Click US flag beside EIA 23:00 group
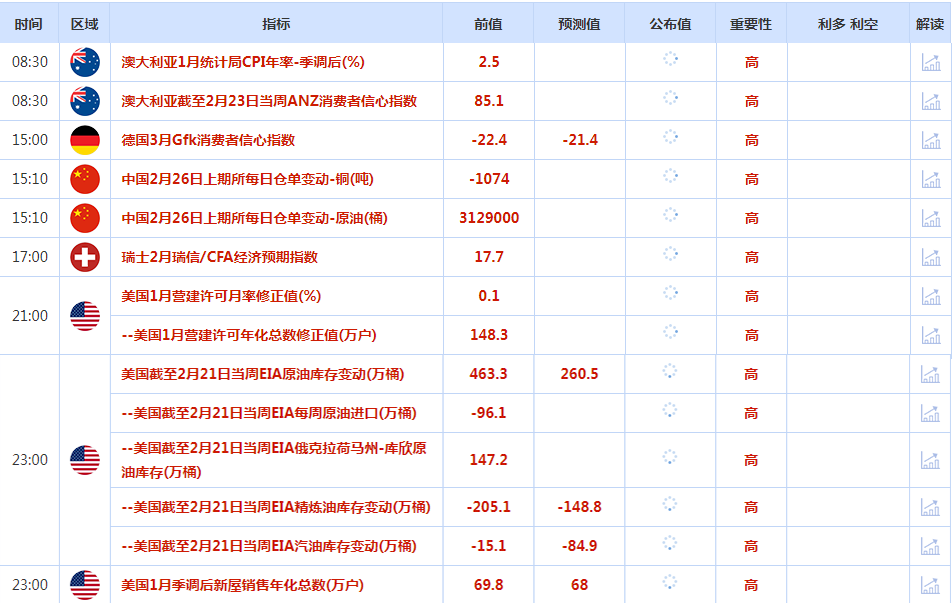This screenshot has width=952, height=603. [x=85, y=460]
